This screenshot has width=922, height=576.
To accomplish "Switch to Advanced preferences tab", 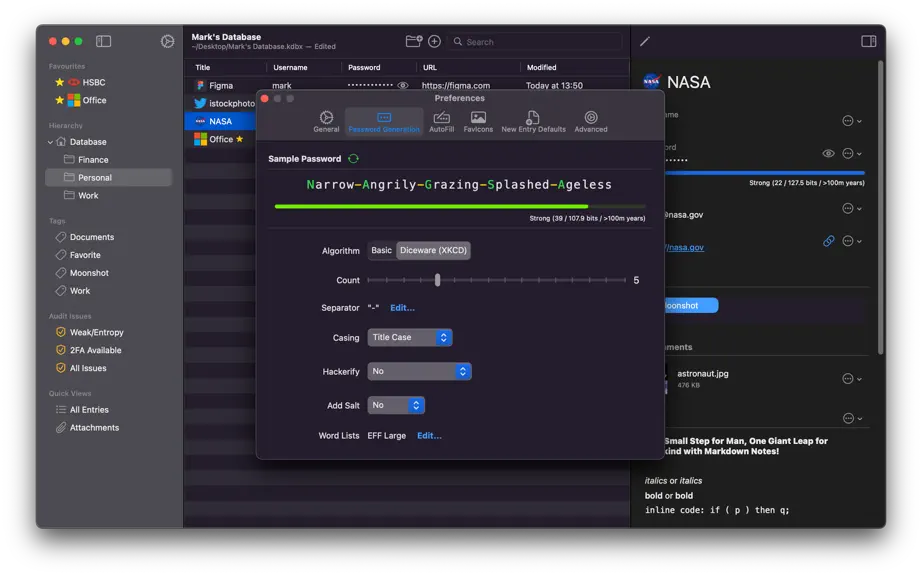I will pyautogui.click(x=591, y=122).
